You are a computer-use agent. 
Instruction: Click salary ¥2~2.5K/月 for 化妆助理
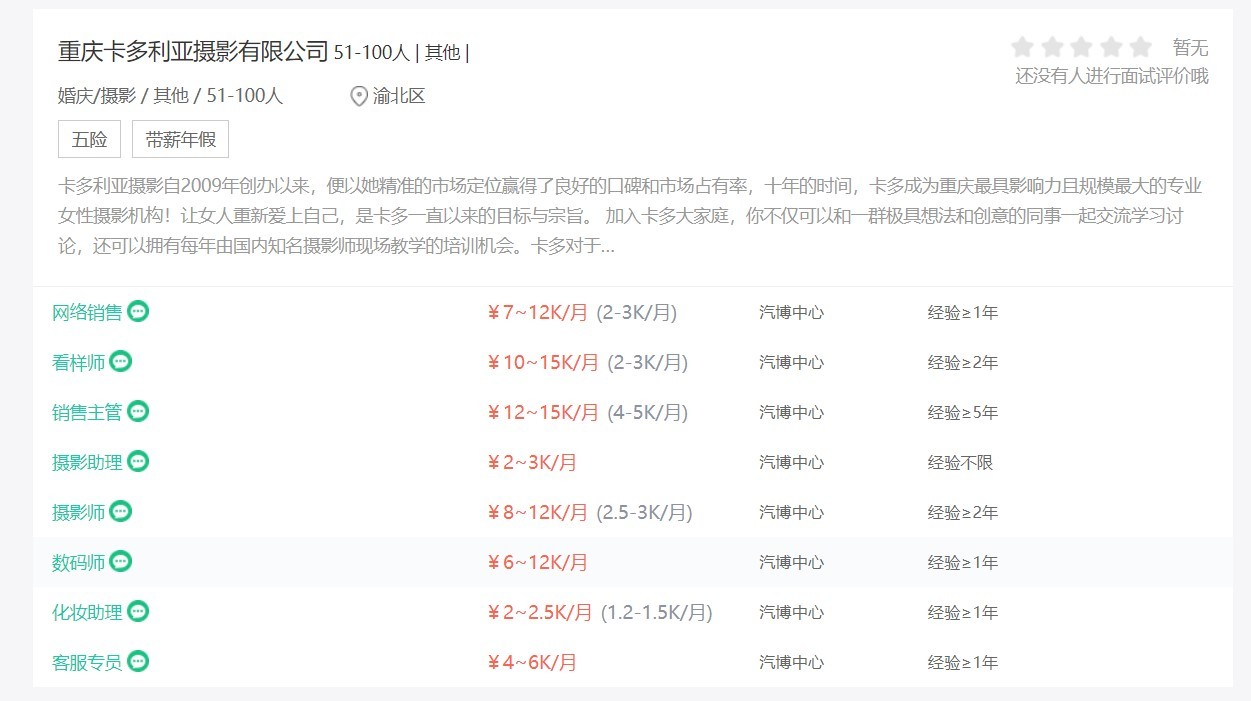539,613
